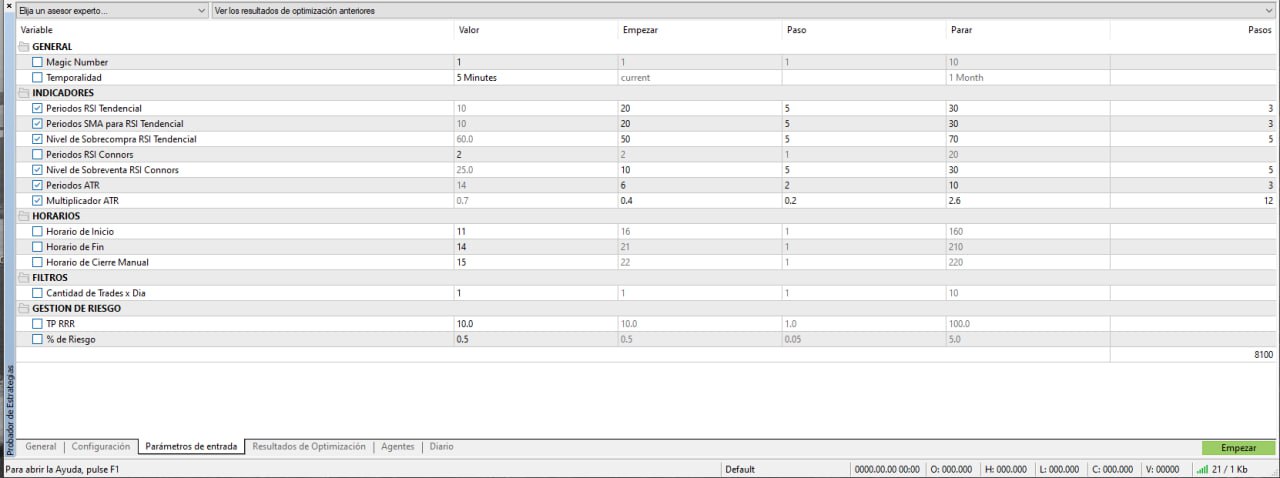Check the Periodos RSI Connors box

37,154
